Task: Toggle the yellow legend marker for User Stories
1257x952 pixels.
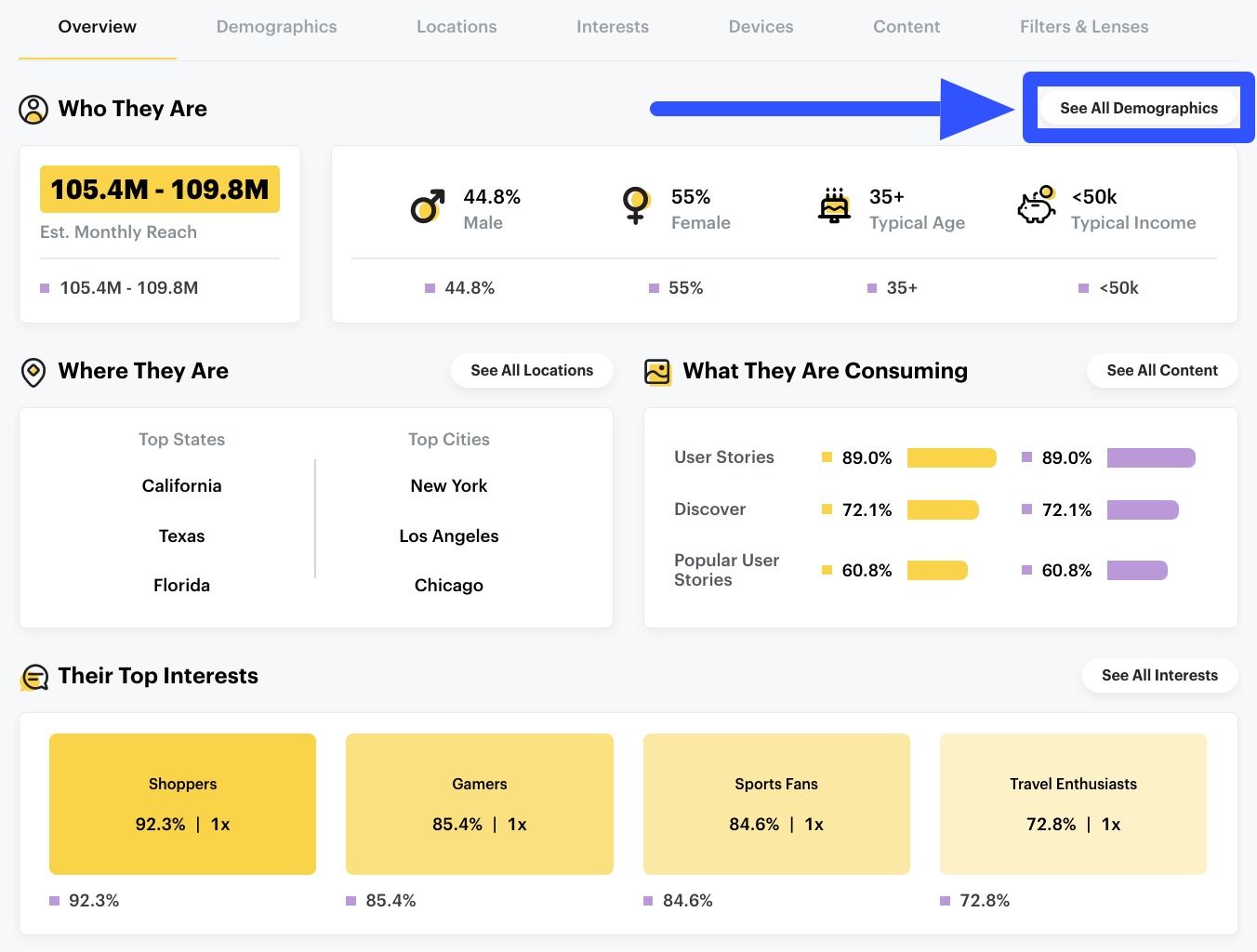Action: point(827,457)
